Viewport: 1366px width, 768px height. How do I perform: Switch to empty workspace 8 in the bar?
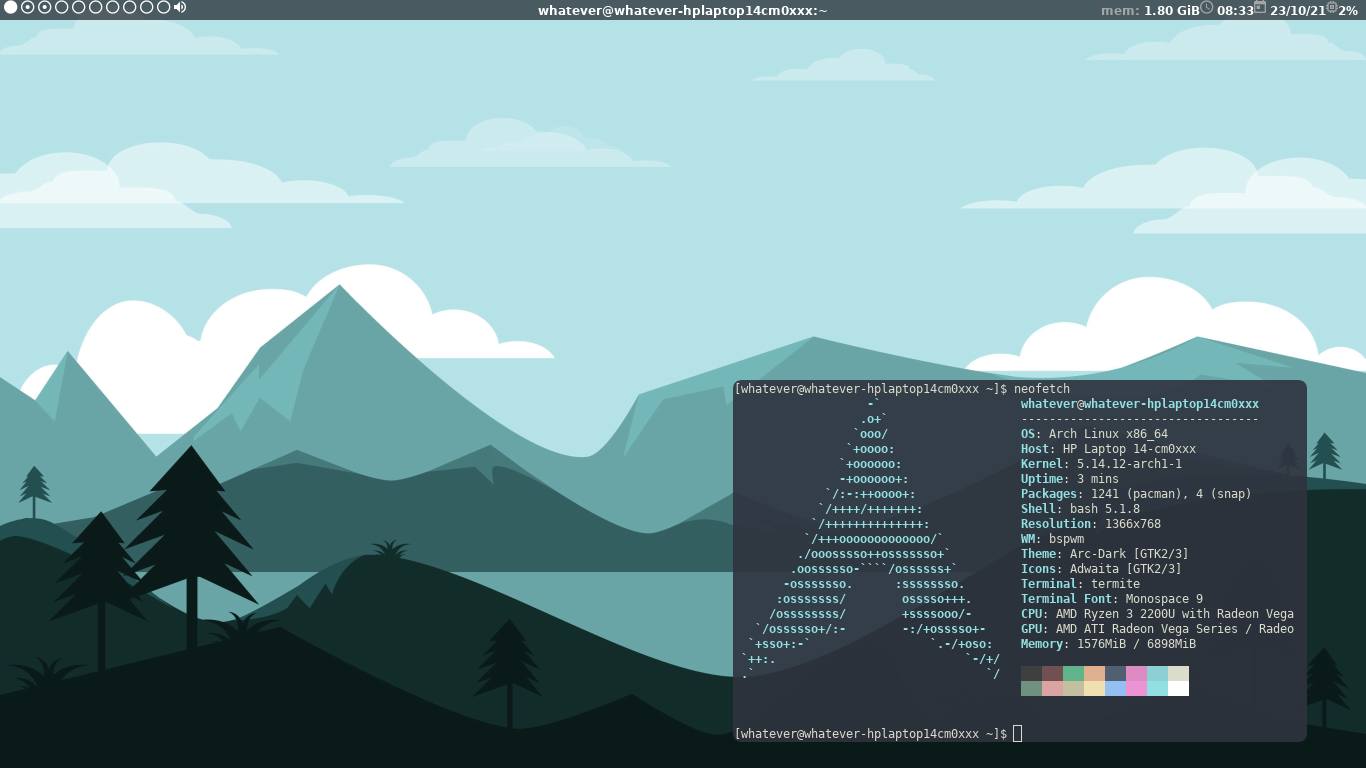(130, 7)
